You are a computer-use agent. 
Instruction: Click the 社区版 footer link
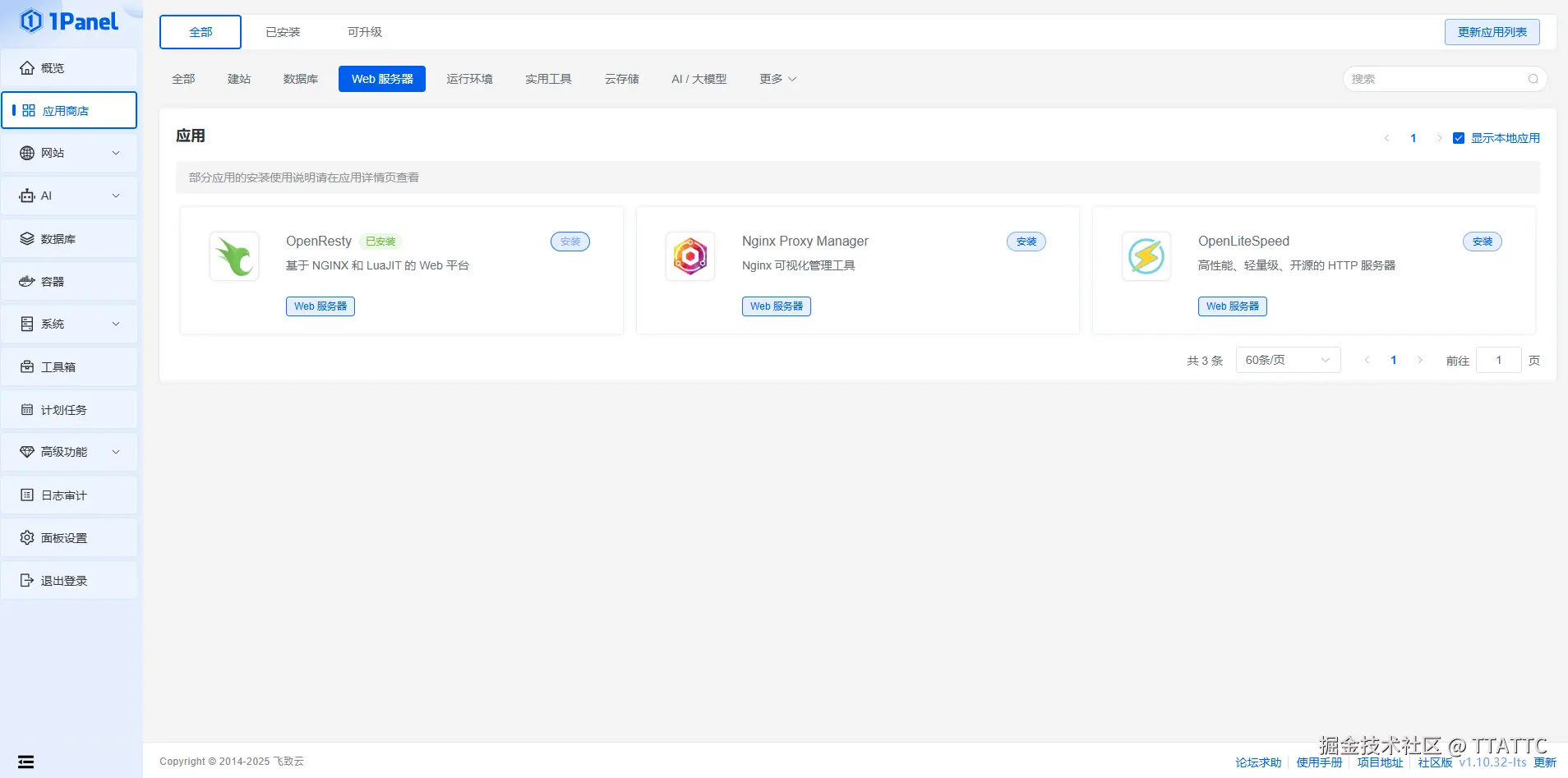tap(1435, 762)
